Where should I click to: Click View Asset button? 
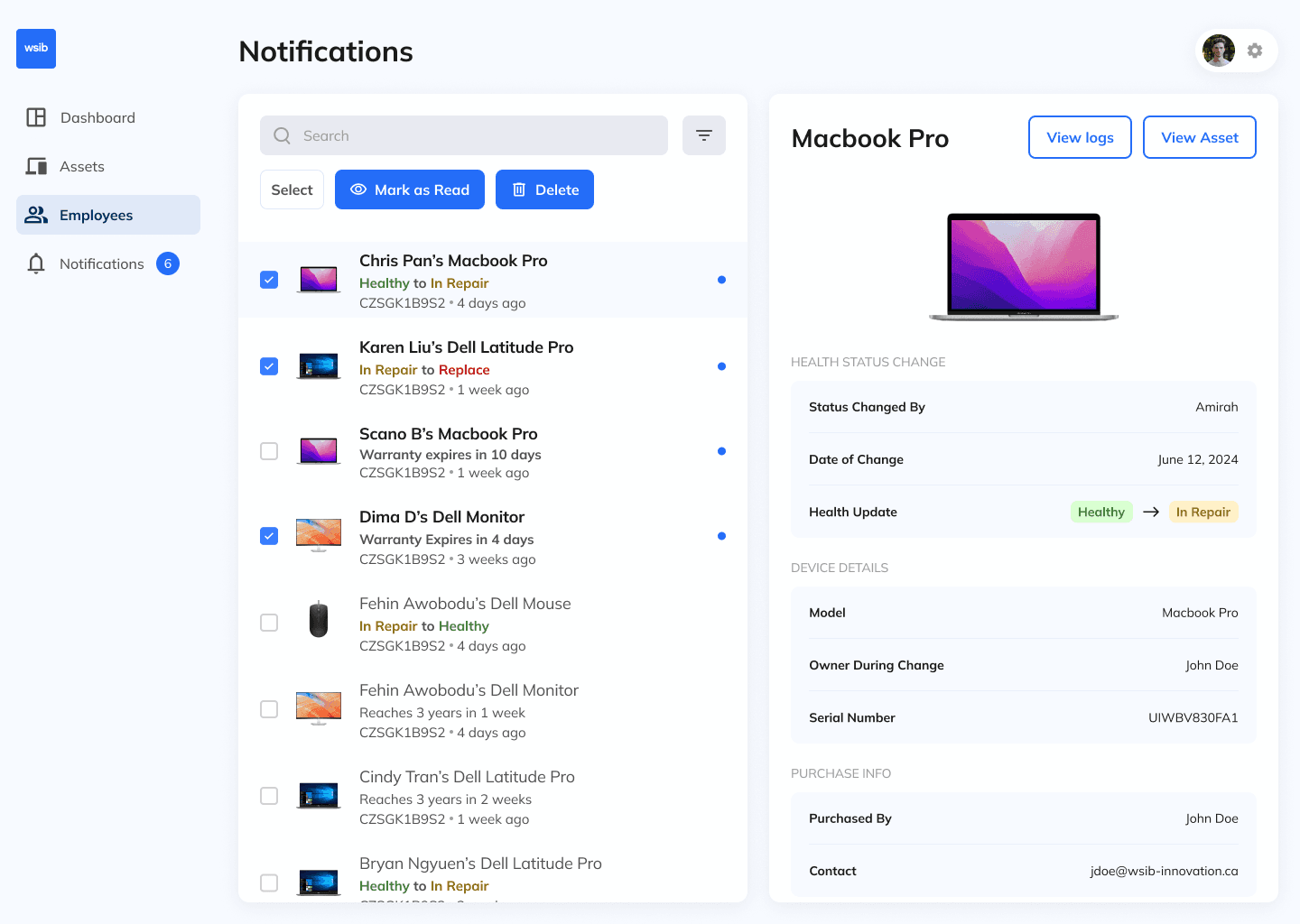pos(1200,137)
